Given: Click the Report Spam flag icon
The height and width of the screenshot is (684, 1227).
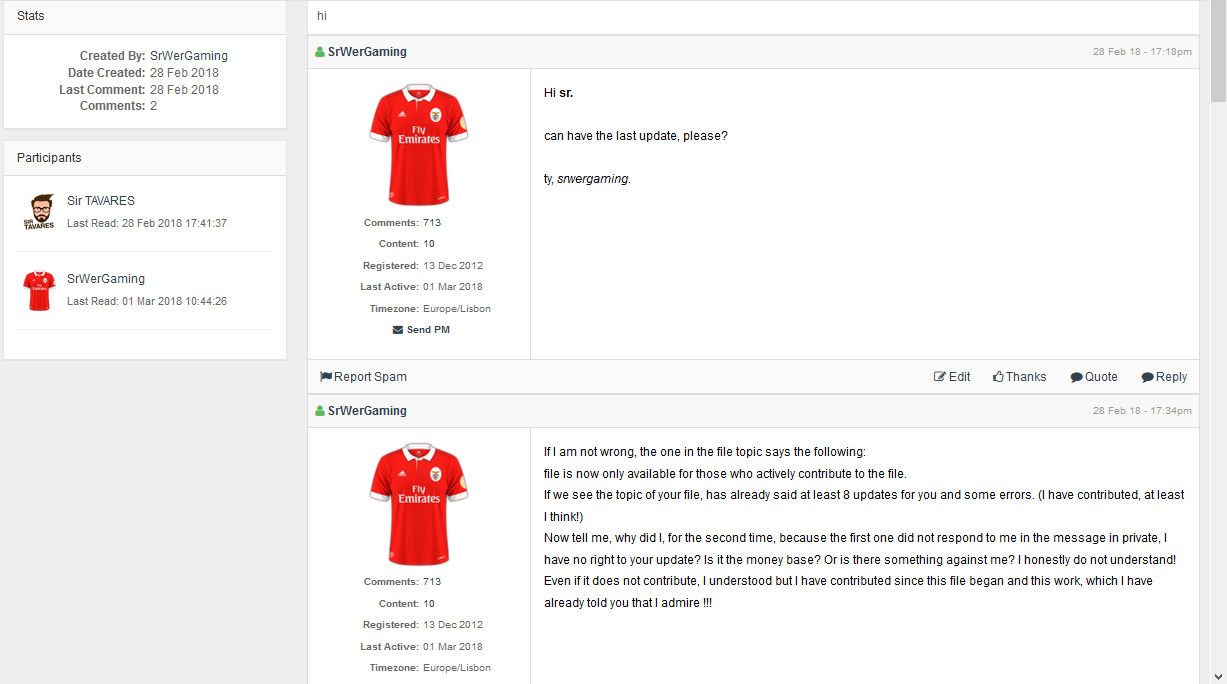Looking at the screenshot, I should tap(326, 377).
